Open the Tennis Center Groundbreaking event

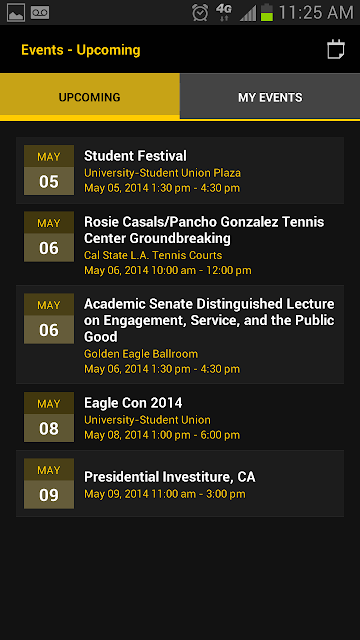tap(180, 244)
